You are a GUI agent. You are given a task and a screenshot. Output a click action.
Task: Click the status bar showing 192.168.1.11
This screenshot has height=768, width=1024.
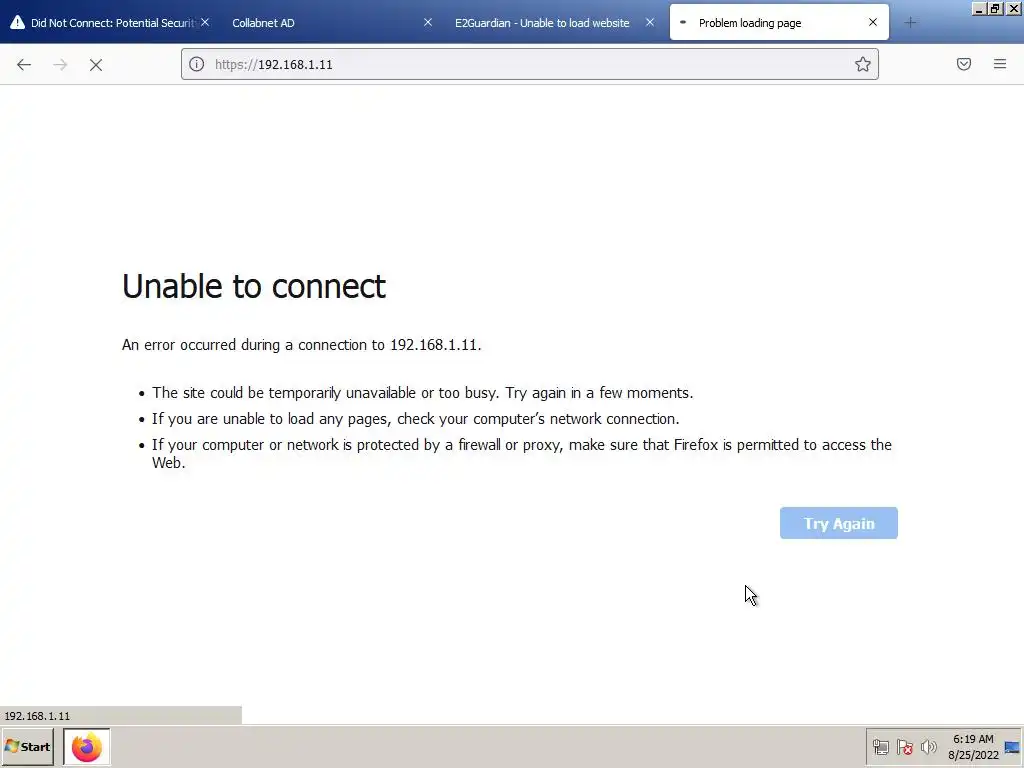point(121,716)
